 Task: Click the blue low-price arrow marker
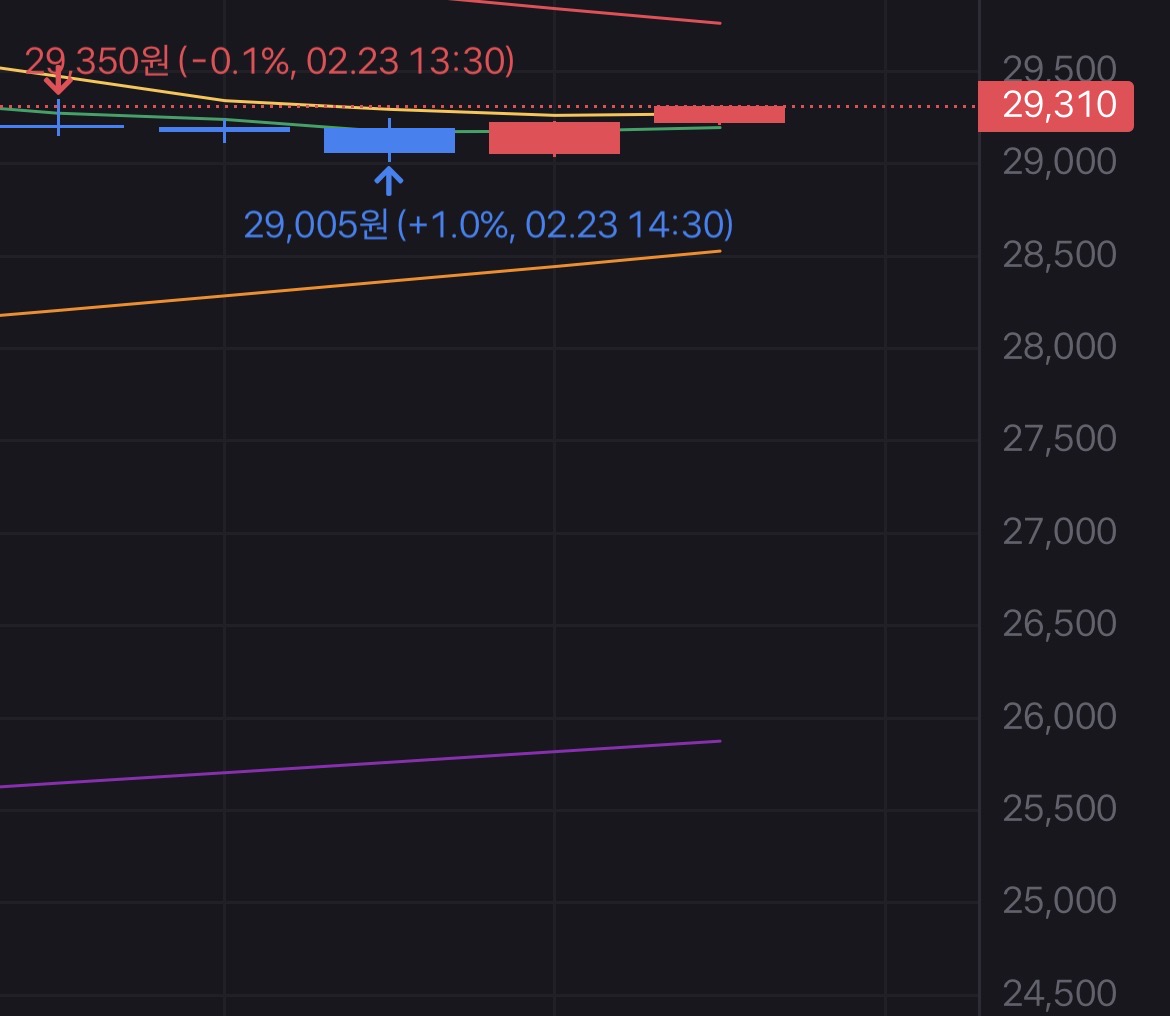pos(389,179)
